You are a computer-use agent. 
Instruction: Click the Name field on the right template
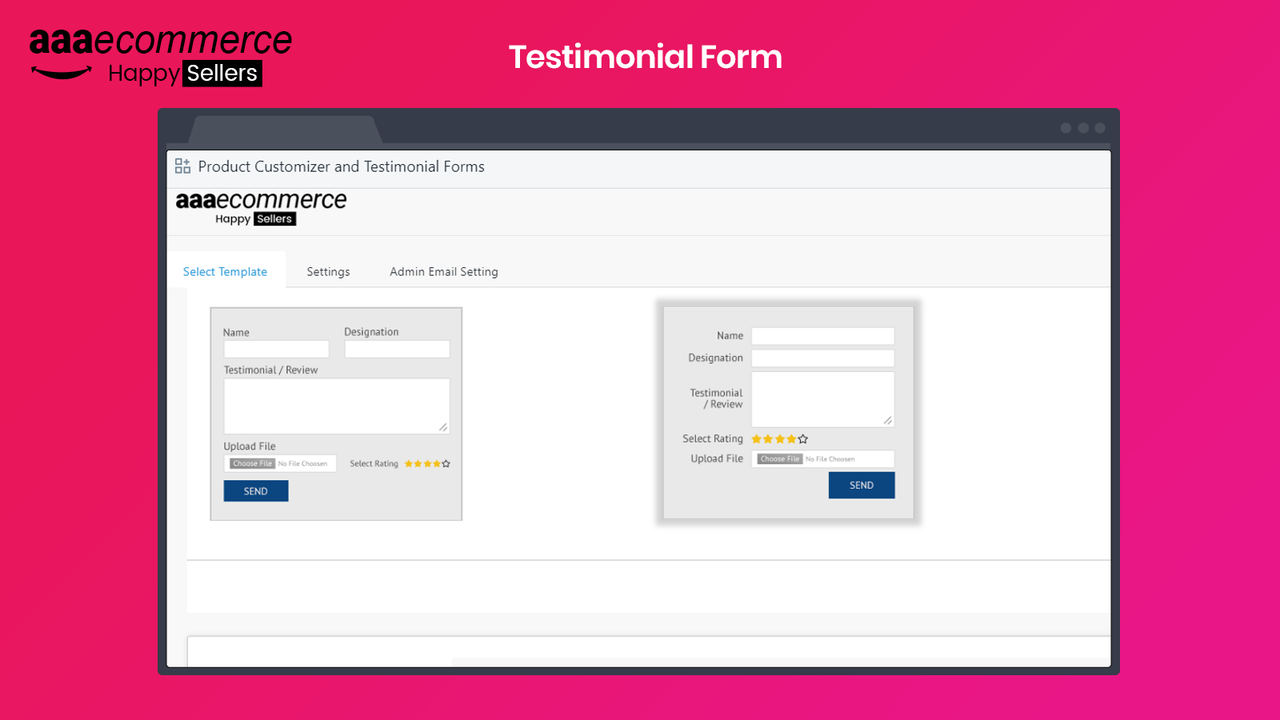[x=822, y=335]
